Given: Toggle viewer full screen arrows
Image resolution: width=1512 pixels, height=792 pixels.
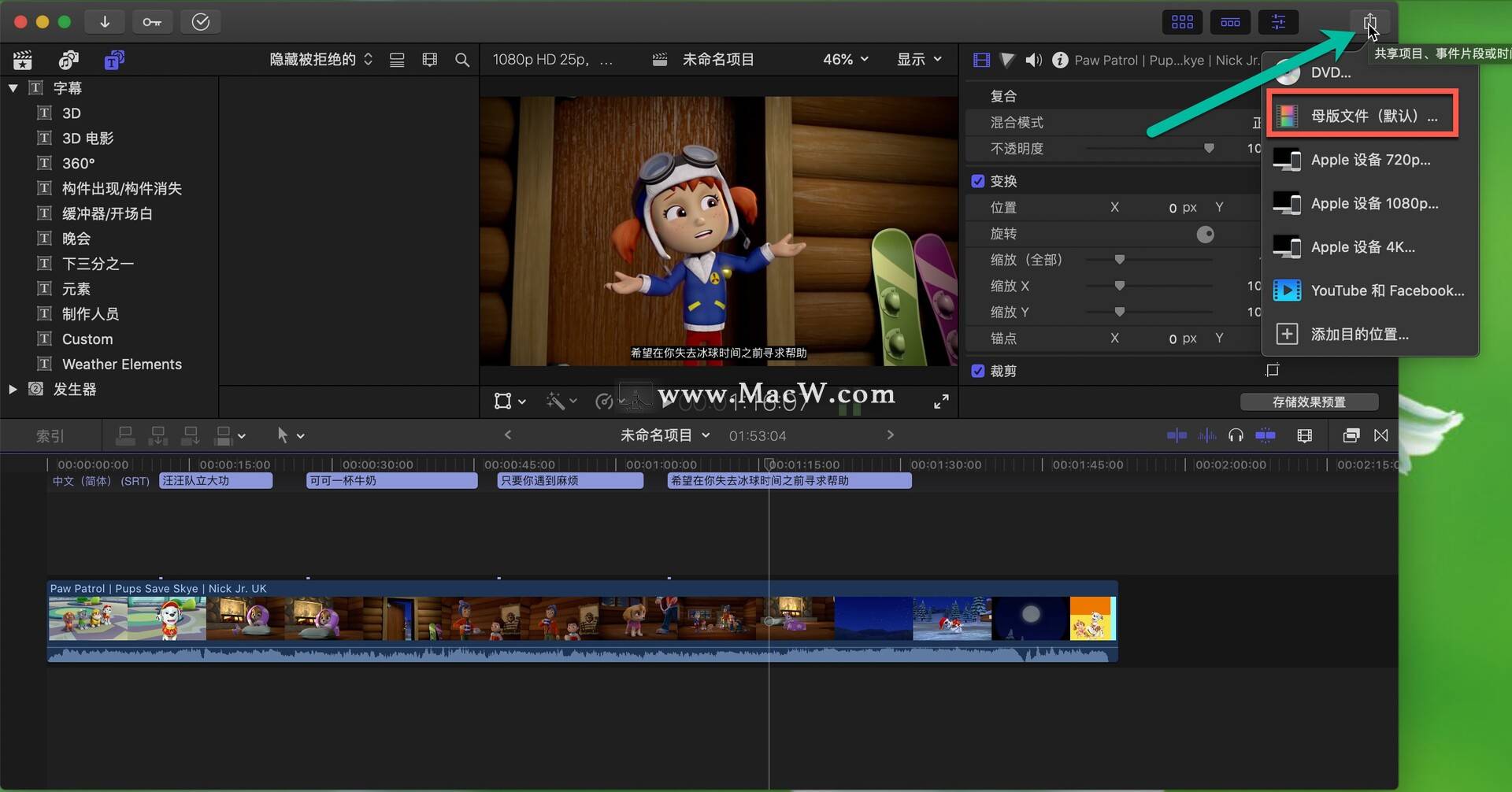Looking at the screenshot, I should (x=941, y=402).
